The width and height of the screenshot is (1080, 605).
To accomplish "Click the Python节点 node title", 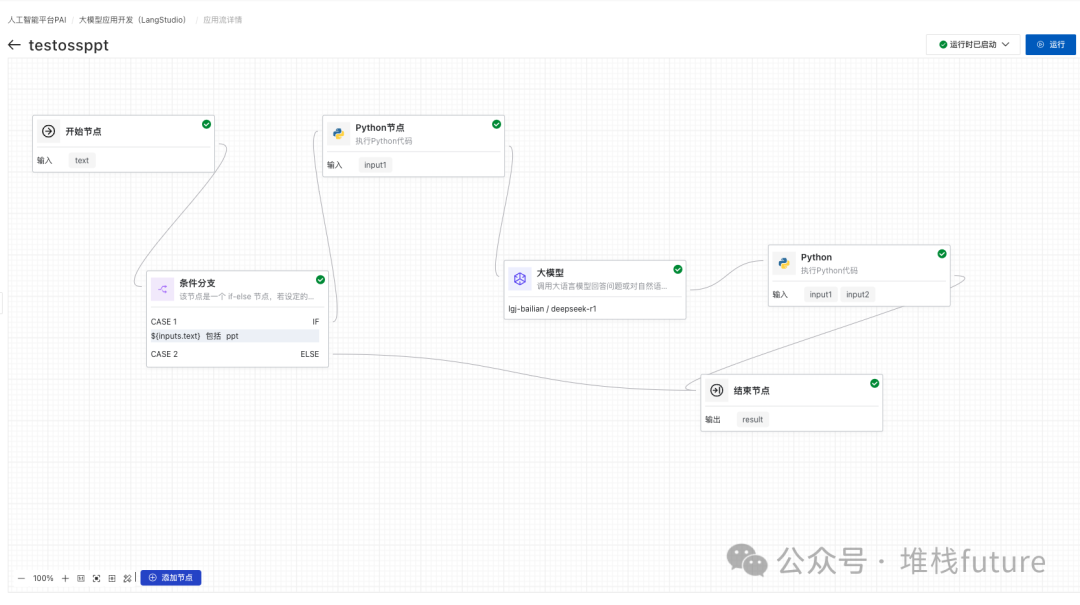I will pyautogui.click(x=380, y=127).
